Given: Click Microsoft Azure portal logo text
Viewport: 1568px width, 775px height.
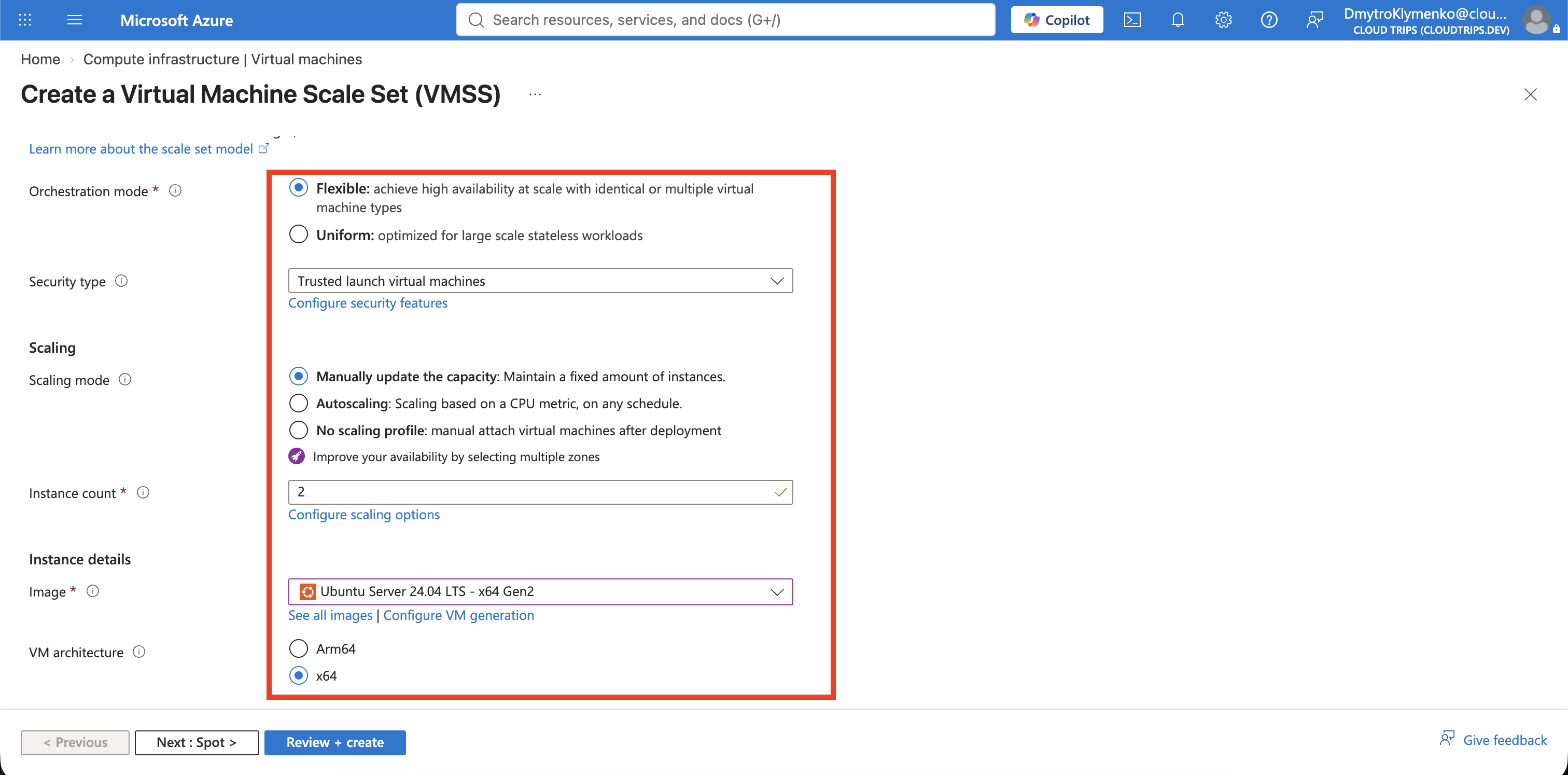Looking at the screenshot, I should point(176,20).
